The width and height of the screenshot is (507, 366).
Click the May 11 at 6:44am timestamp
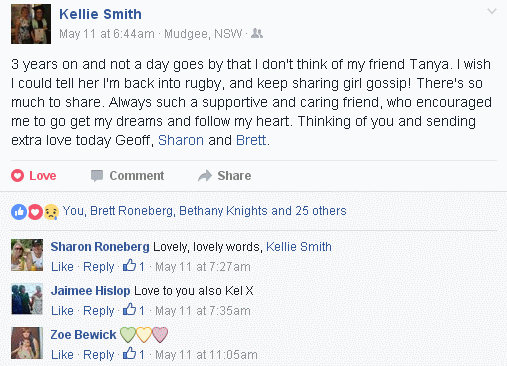coord(107,34)
